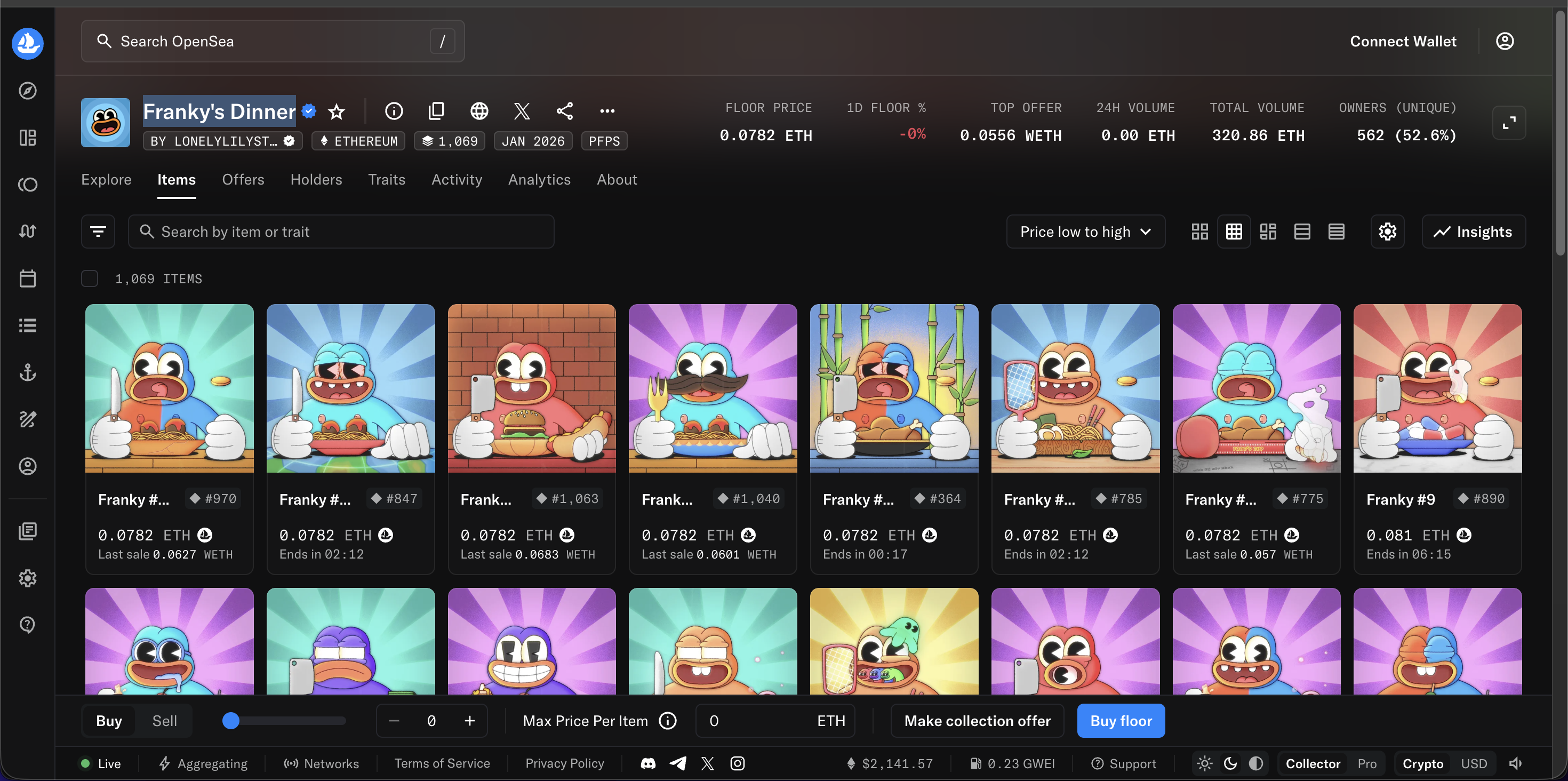The image size is (1568, 781).
Task: Open the Franky #970 NFT thumbnail
Action: (169, 388)
